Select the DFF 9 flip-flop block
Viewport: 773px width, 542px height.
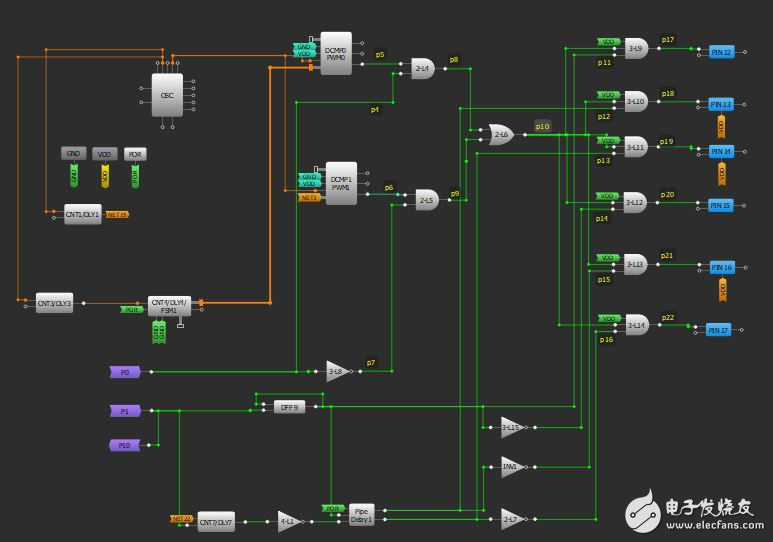tap(289, 407)
